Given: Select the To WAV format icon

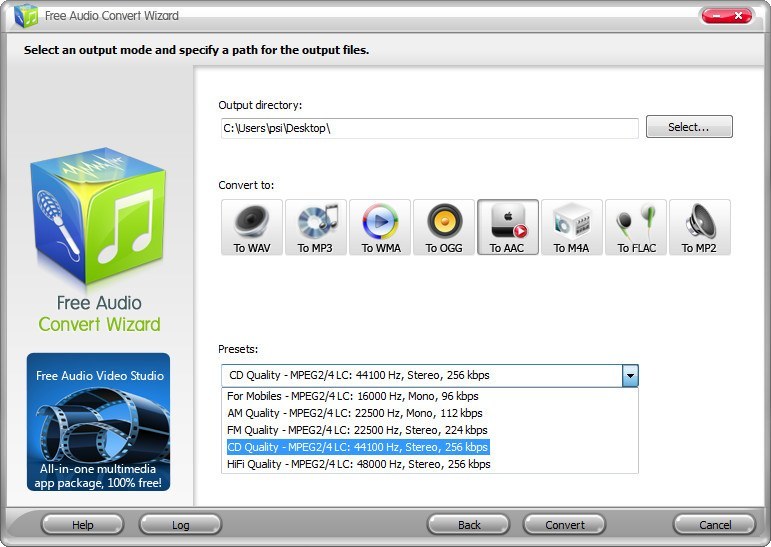Looking at the screenshot, I should (252, 227).
